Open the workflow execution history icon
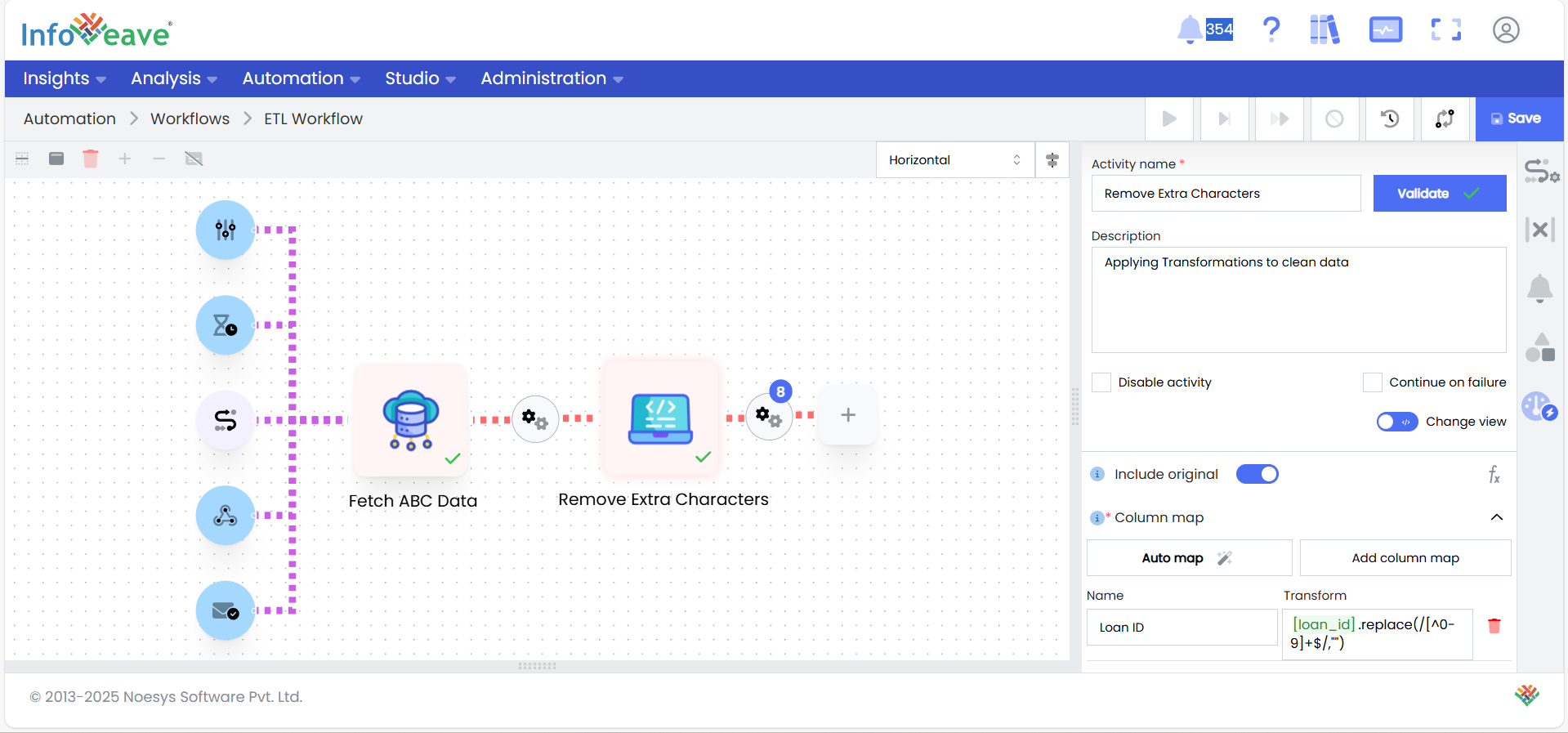This screenshot has height=733, width=1568. (x=1389, y=119)
